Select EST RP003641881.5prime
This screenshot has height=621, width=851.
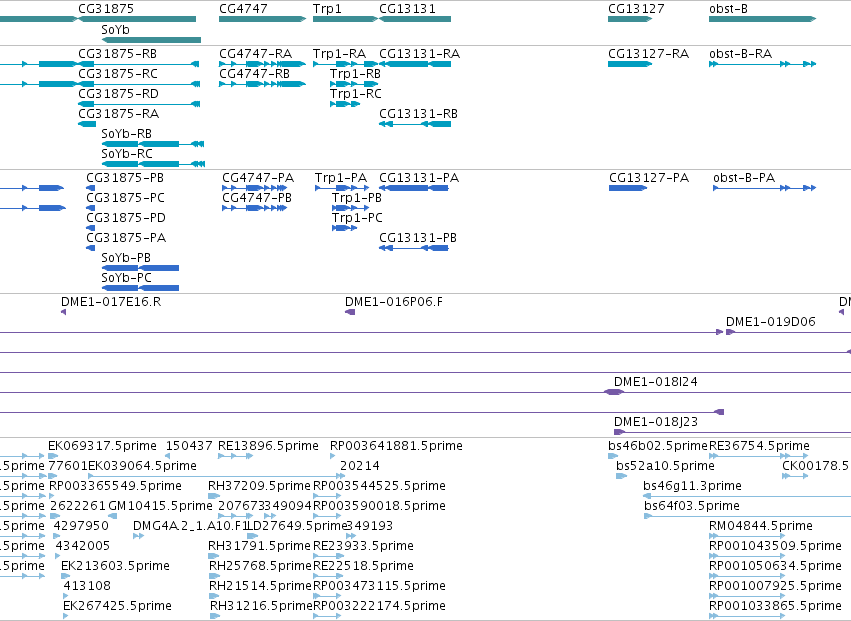click(396, 446)
